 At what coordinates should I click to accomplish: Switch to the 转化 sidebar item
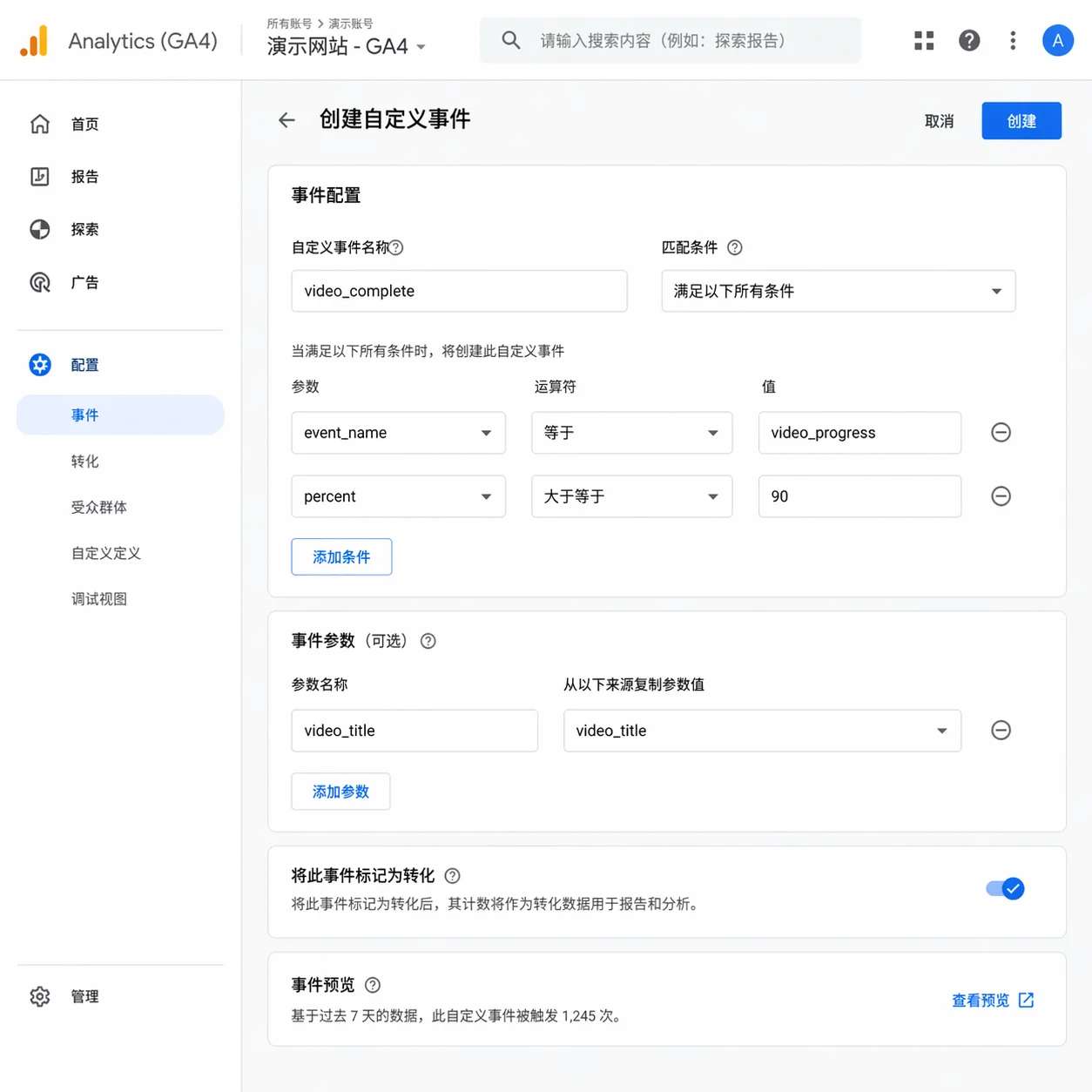[x=84, y=461]
